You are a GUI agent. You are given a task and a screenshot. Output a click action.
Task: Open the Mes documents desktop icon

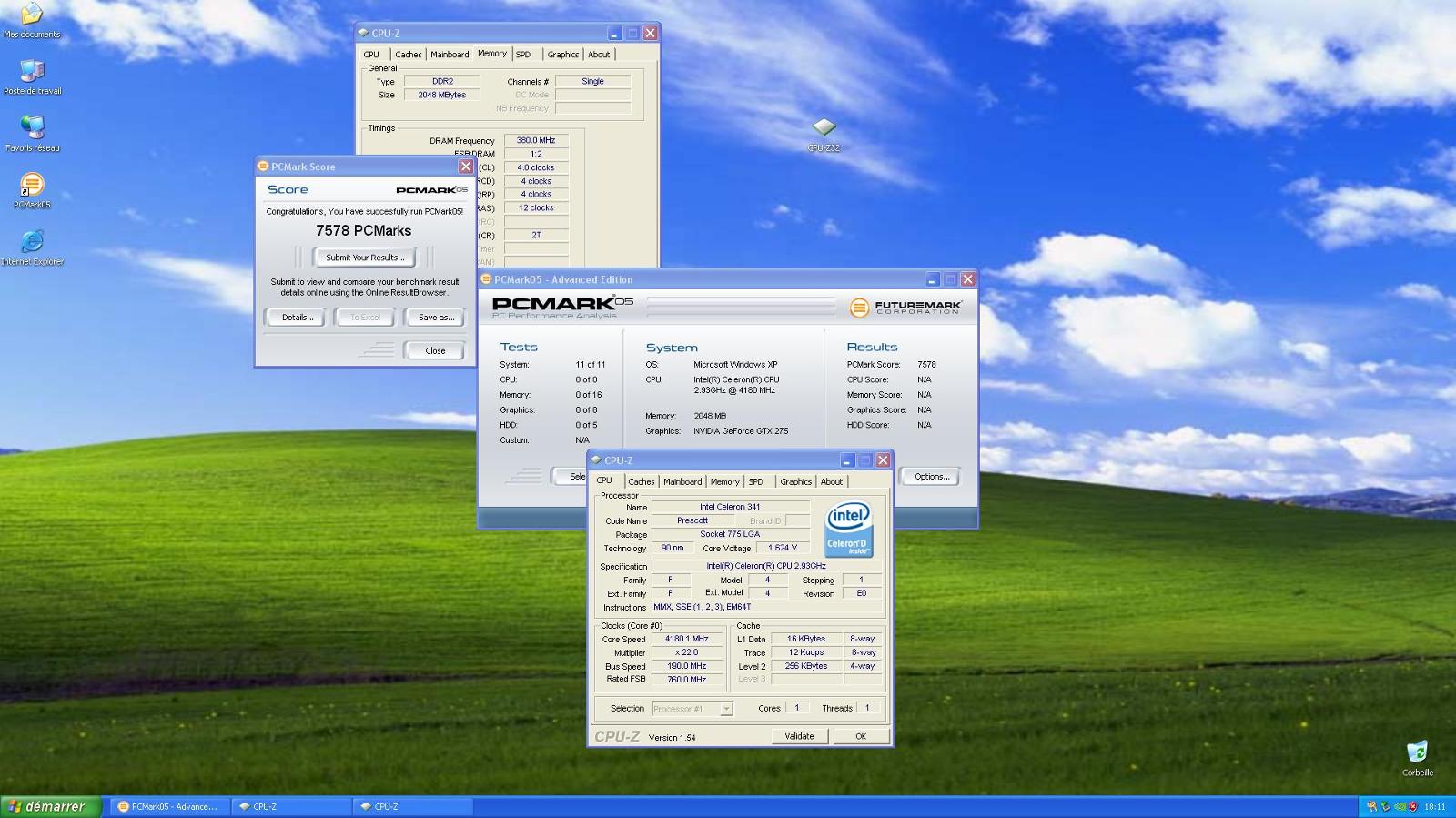pyautogui.click(x=32, y=20)
